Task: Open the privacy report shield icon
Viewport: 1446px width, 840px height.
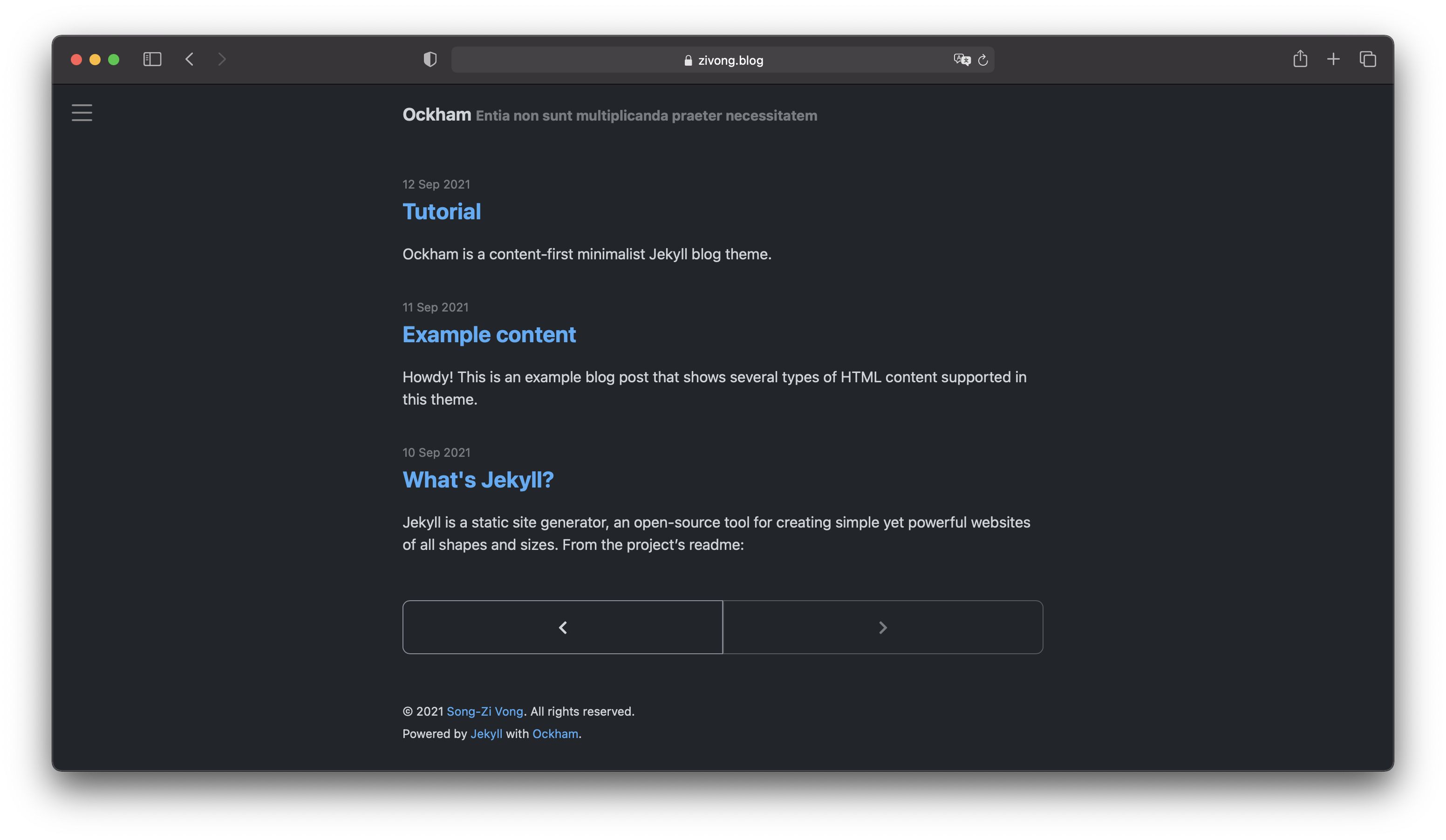Action: pos(430,59)
